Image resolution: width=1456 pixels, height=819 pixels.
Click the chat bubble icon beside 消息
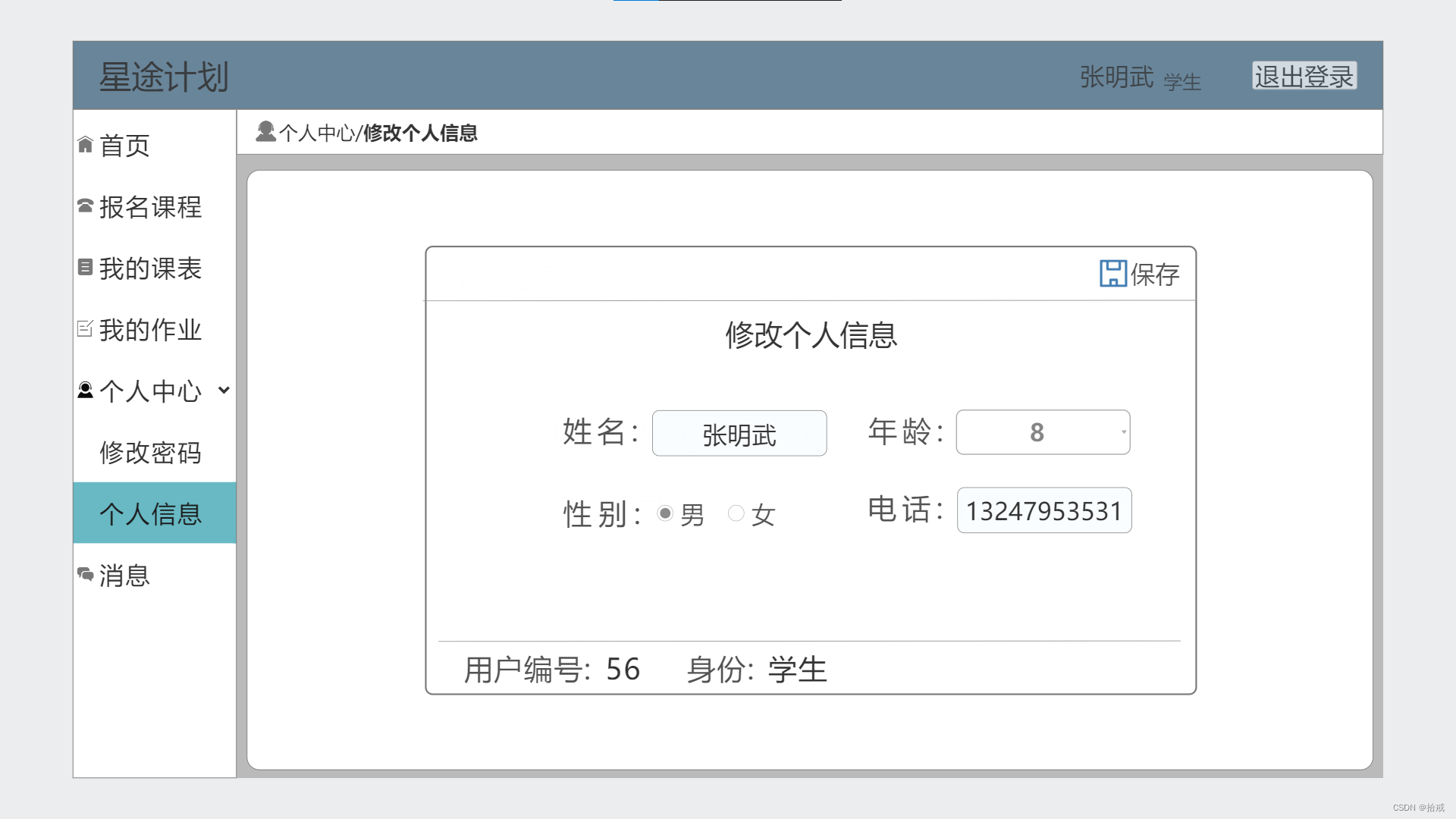pos(85,575)
